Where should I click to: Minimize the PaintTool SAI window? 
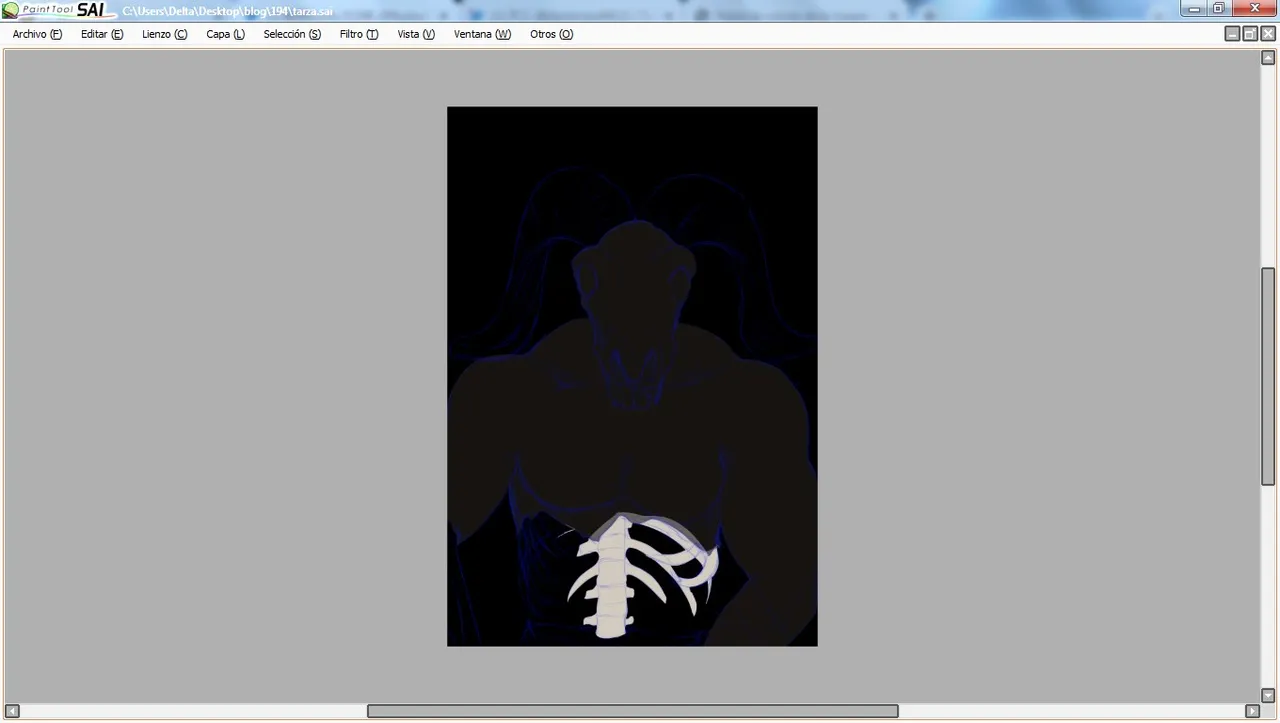tap(1194, 9)
